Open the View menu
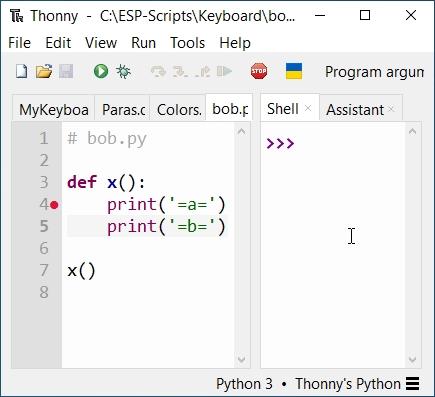 (x=101, y=43)
